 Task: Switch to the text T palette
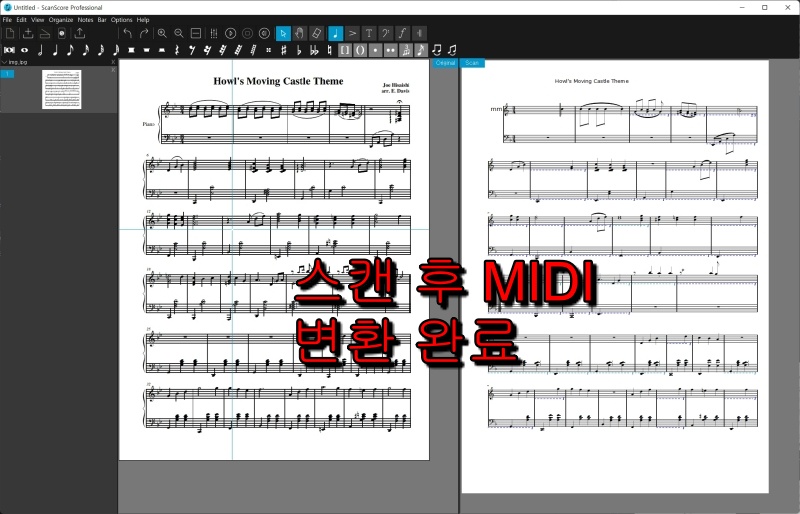pyautogui.click(x=369, y=34)
